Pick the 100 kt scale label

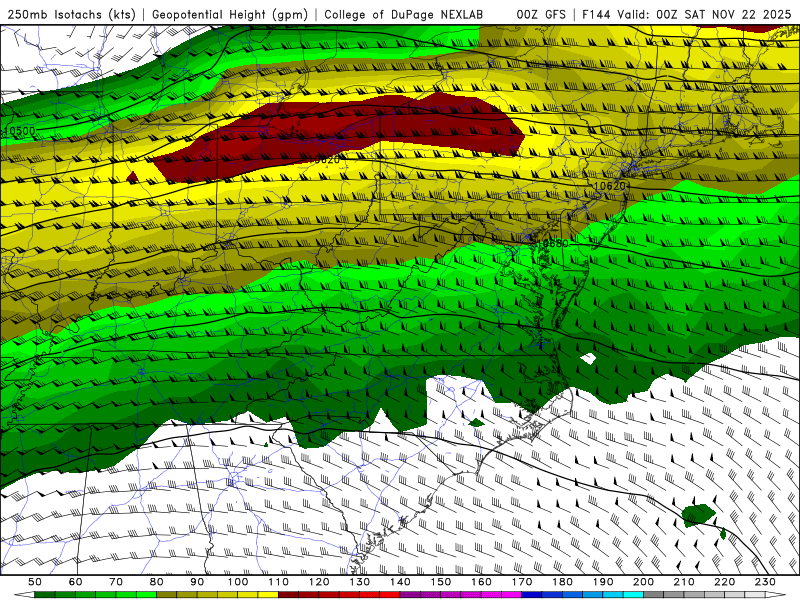(238, 582)
